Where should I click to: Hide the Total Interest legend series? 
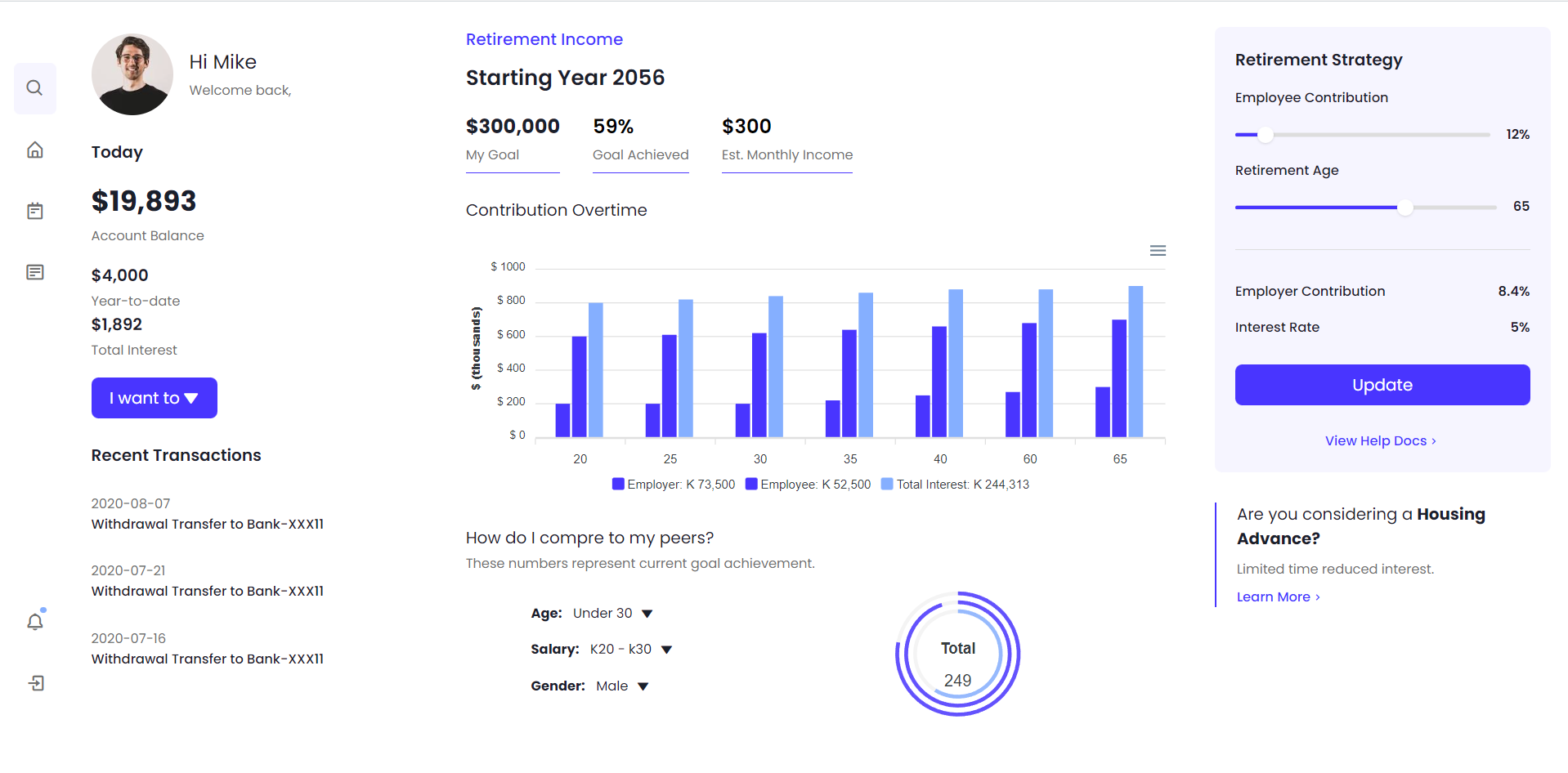click(x=955, y=485)
